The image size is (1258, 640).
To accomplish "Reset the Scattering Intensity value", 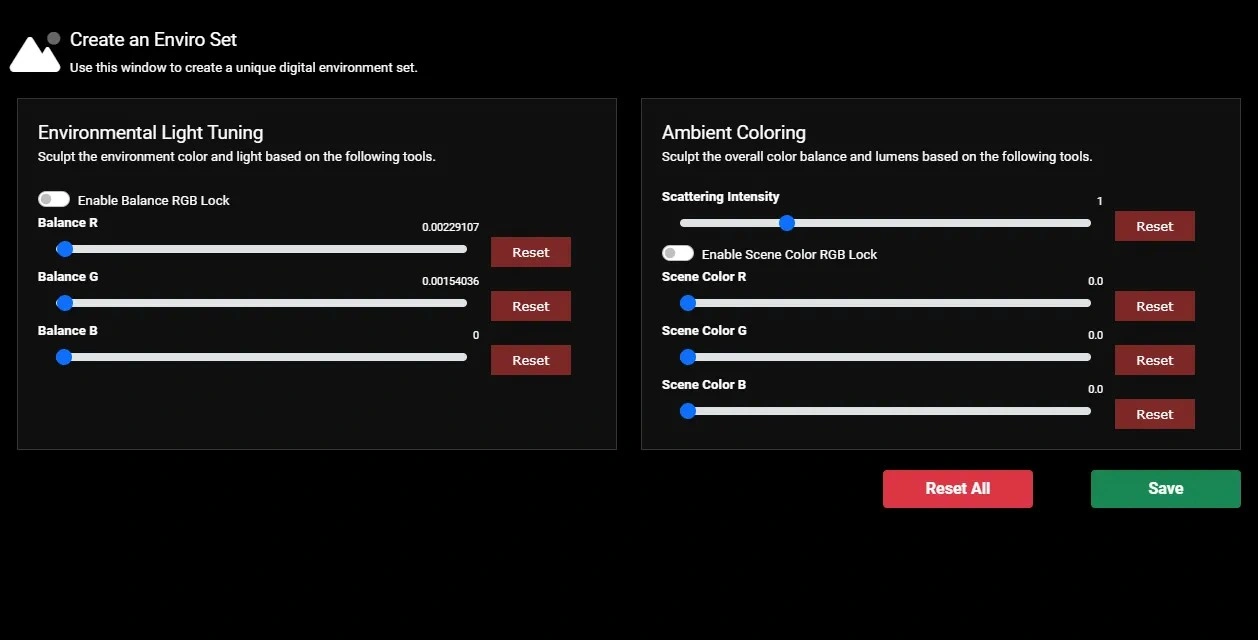I will coord(1155,226).
